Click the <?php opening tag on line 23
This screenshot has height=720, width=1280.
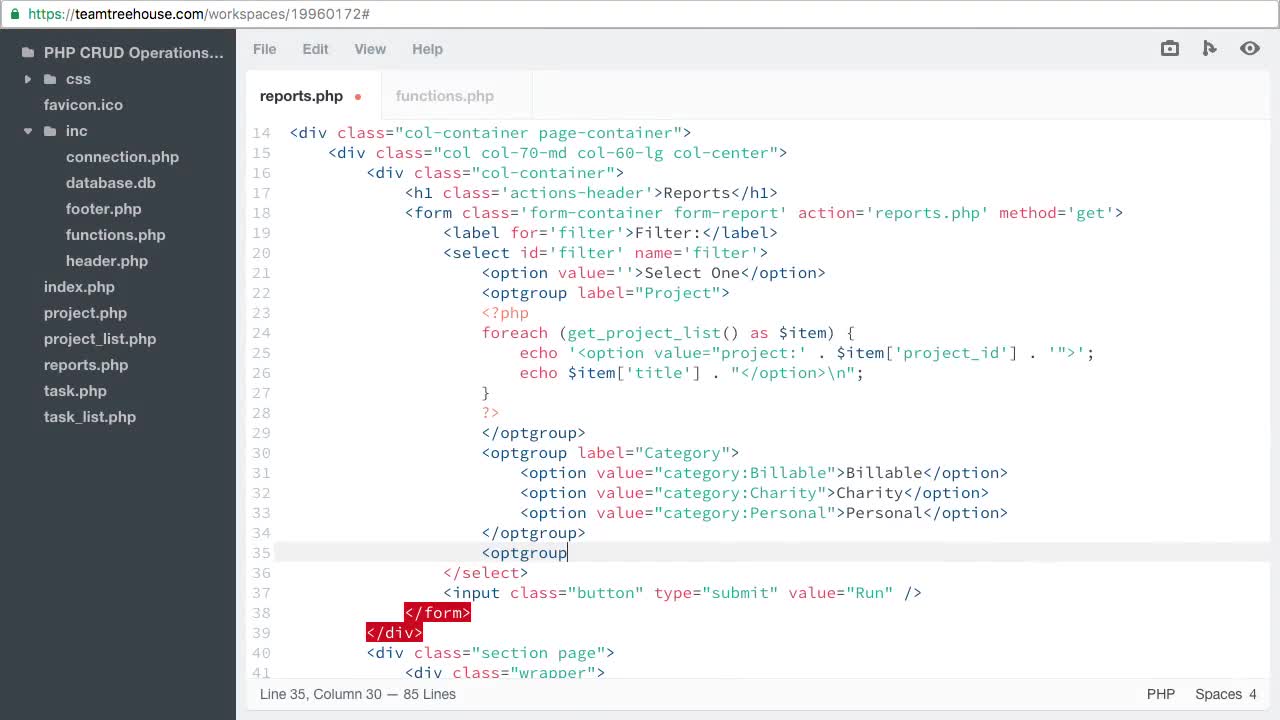(x=505, y=313)
